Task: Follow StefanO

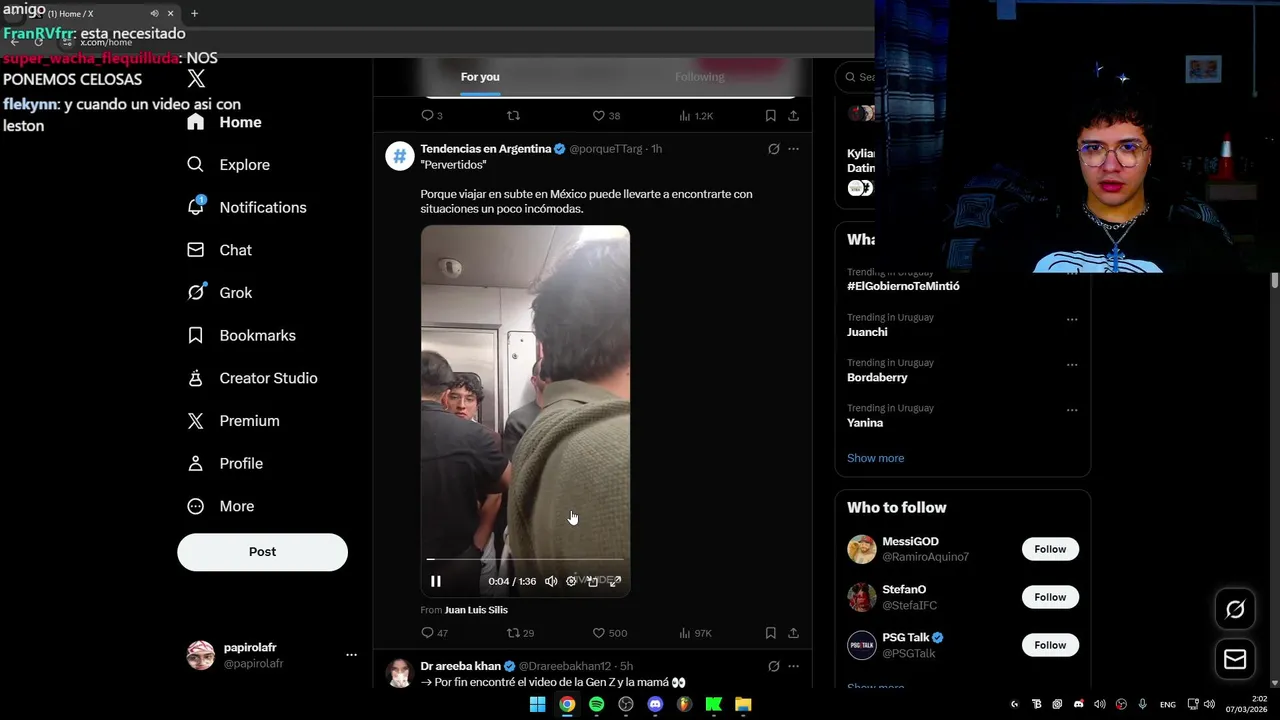Action: (1050, 597)
